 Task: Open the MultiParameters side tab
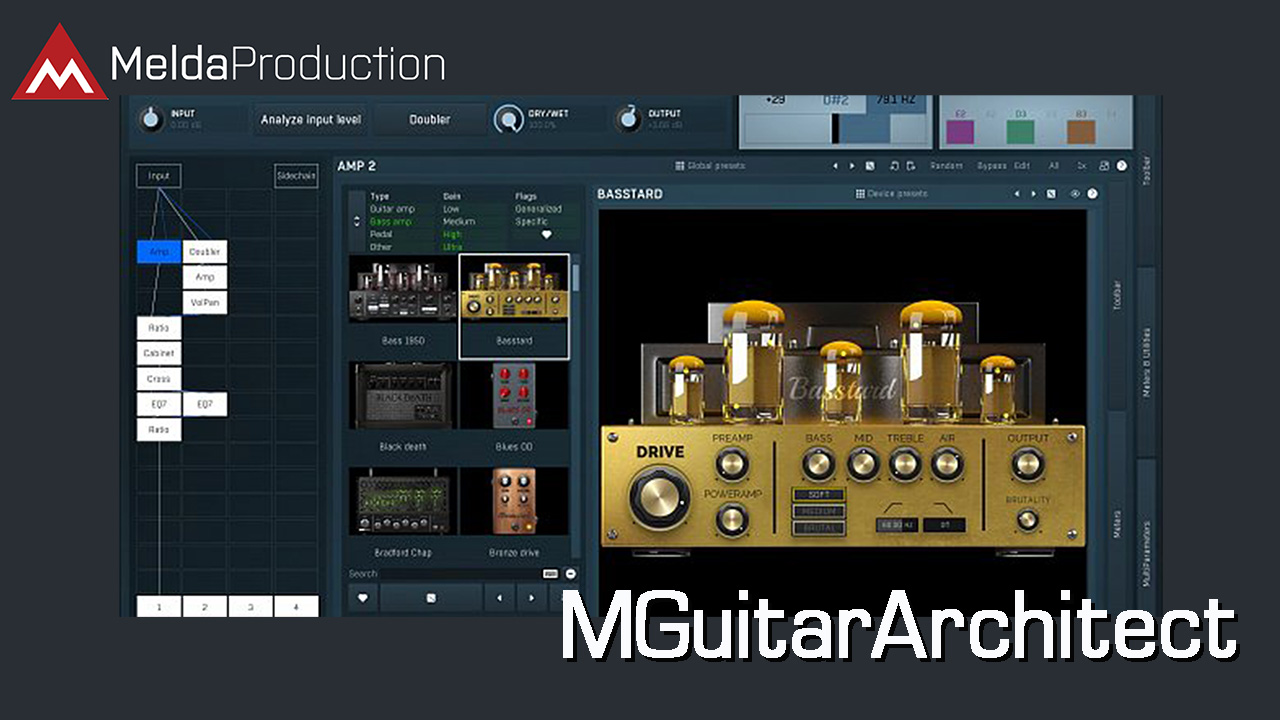point(1146,550)
